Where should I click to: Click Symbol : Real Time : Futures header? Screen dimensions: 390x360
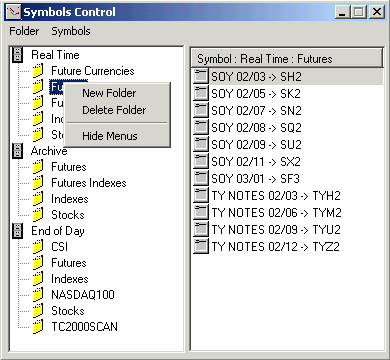click(287, 59)
